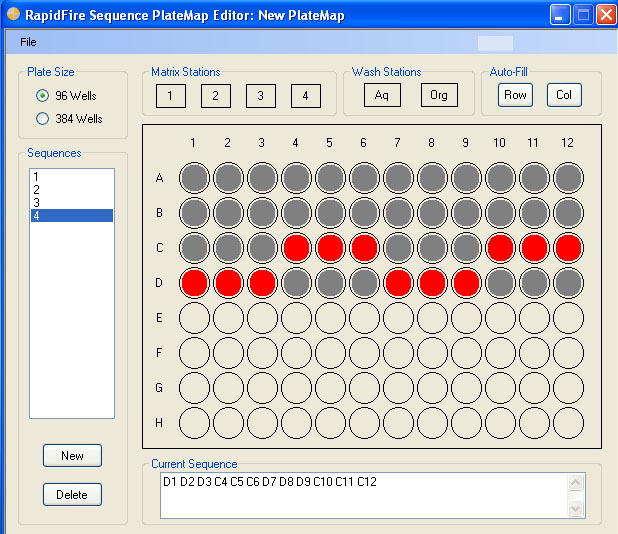The height and width of the screenshot is (534, 618).
Task: Click Matrix Station 3 button
Action: click(261, 96)
